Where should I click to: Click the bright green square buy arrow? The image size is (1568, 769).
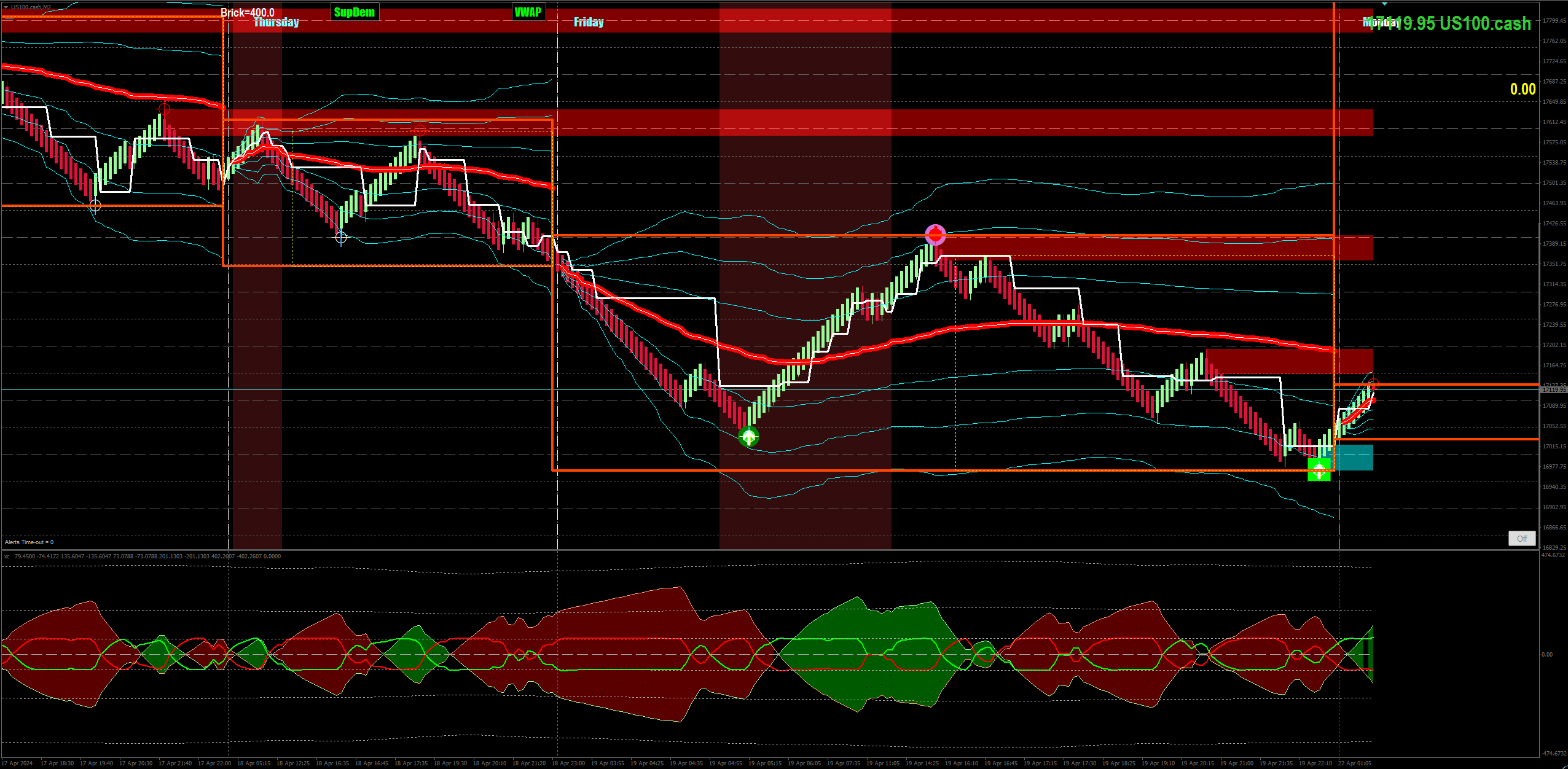point(1319,470)
